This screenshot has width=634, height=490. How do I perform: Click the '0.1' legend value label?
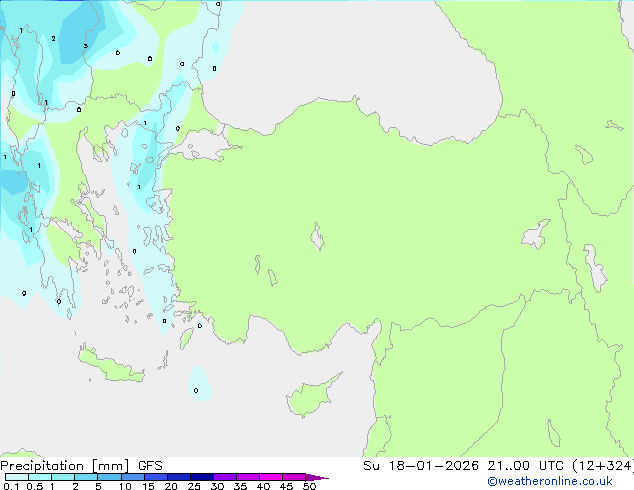(x=11, y=486)
